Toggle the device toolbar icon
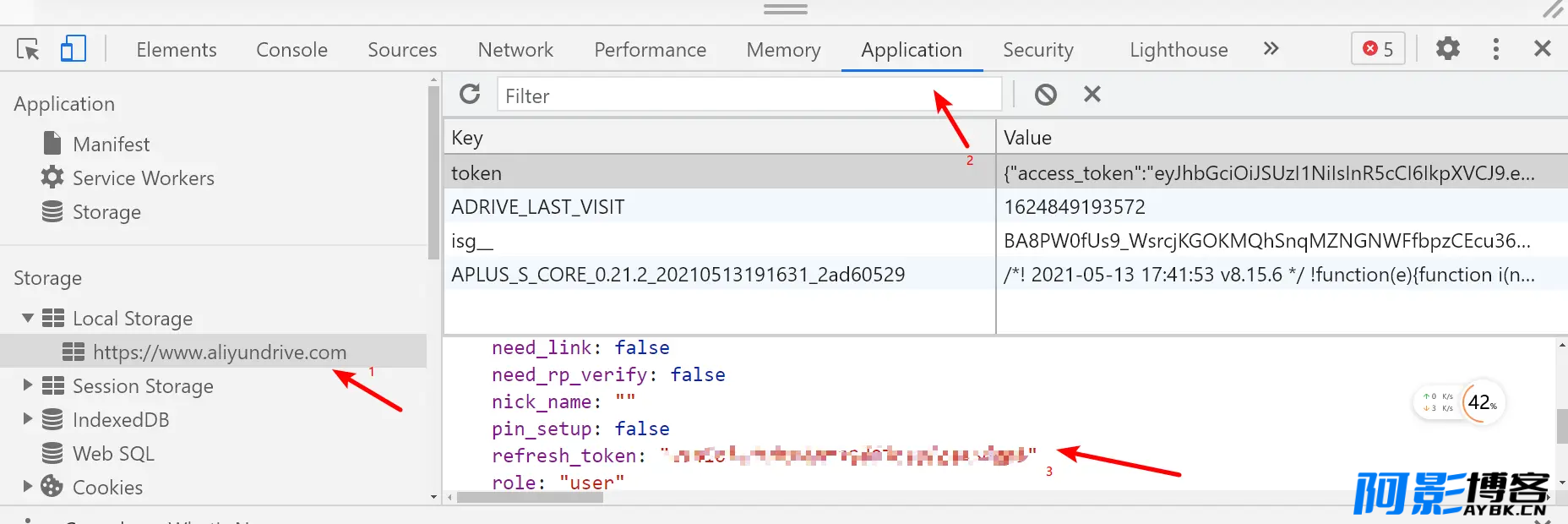The image size is (1568, 524). (x=73, y=49)
